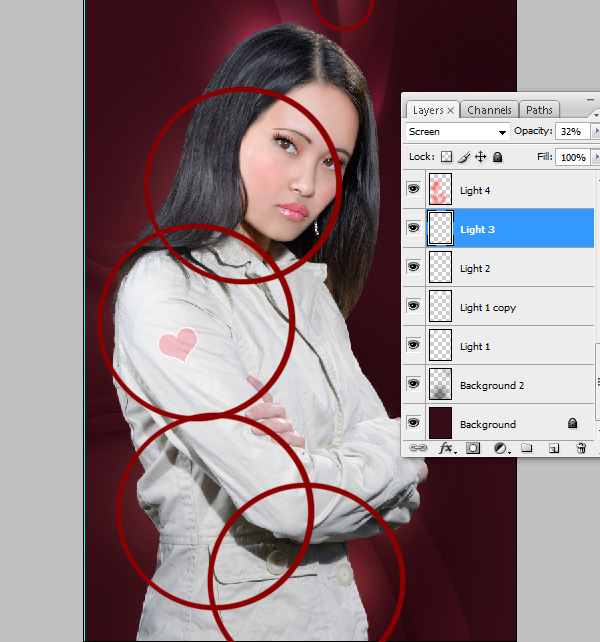Delete layer with trash icon
This screenshot has height=642, width=600.
[581, 448]
